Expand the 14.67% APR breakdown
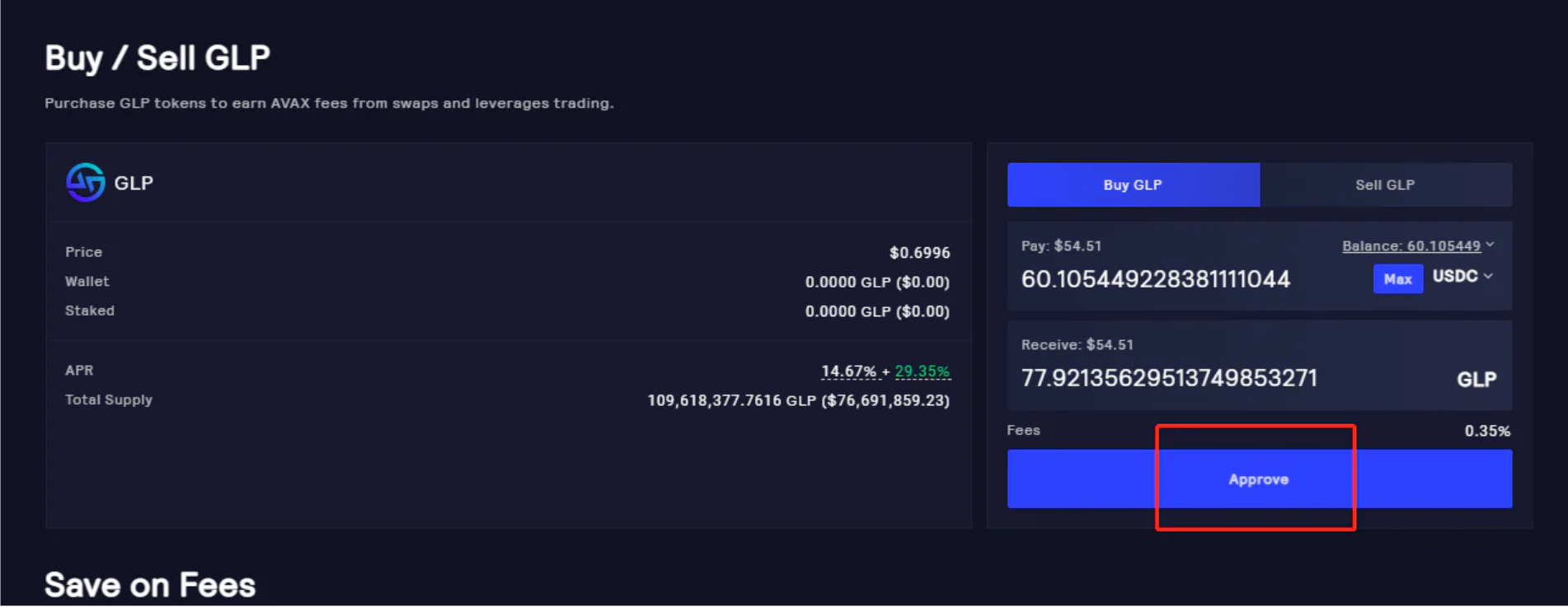Screen dimensions: 1568x608 coord(847,371)
